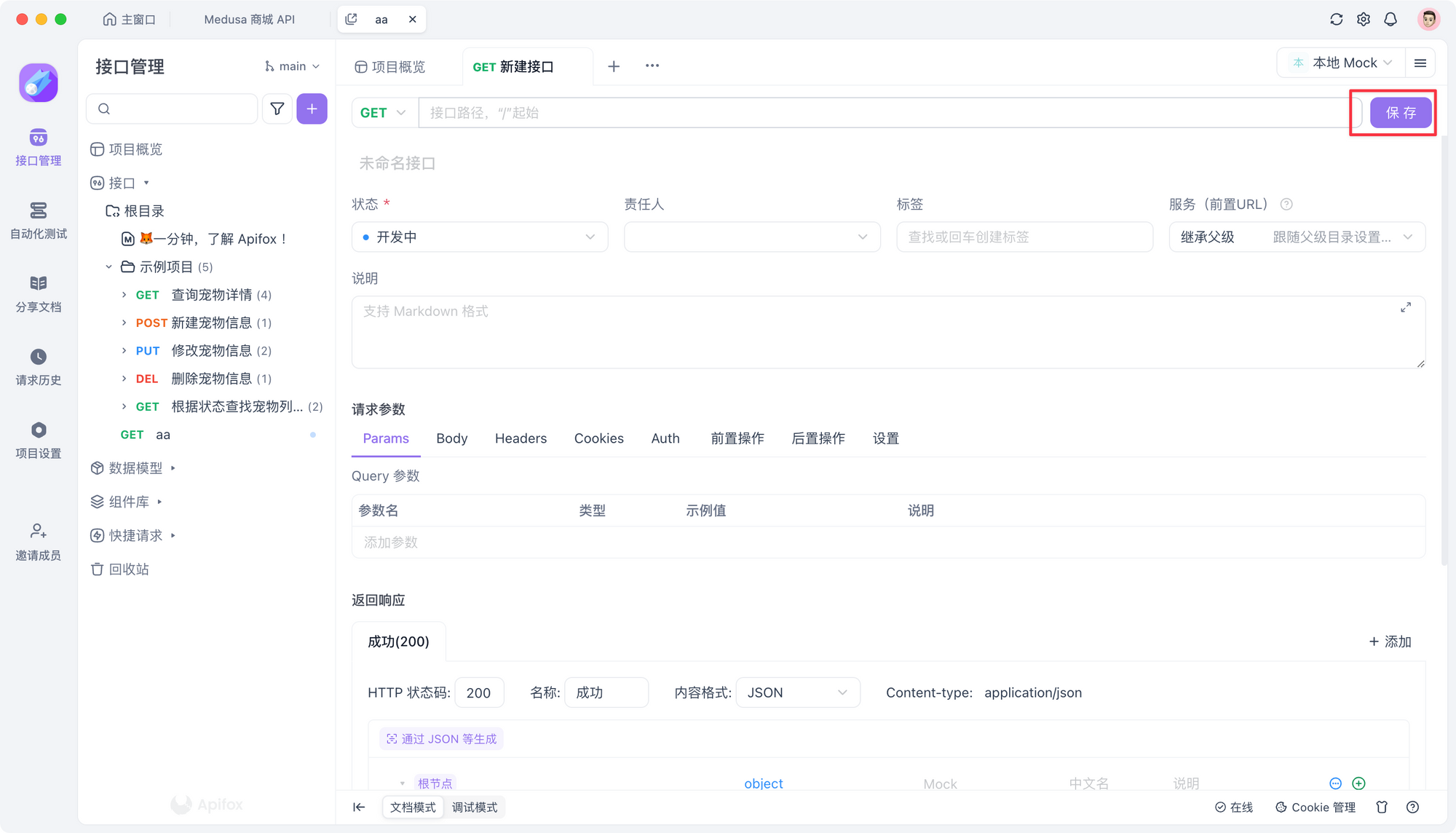Click the purple plus add button
The width and height of the screenshot is (1456, 833).
click(x=312, y=109)
